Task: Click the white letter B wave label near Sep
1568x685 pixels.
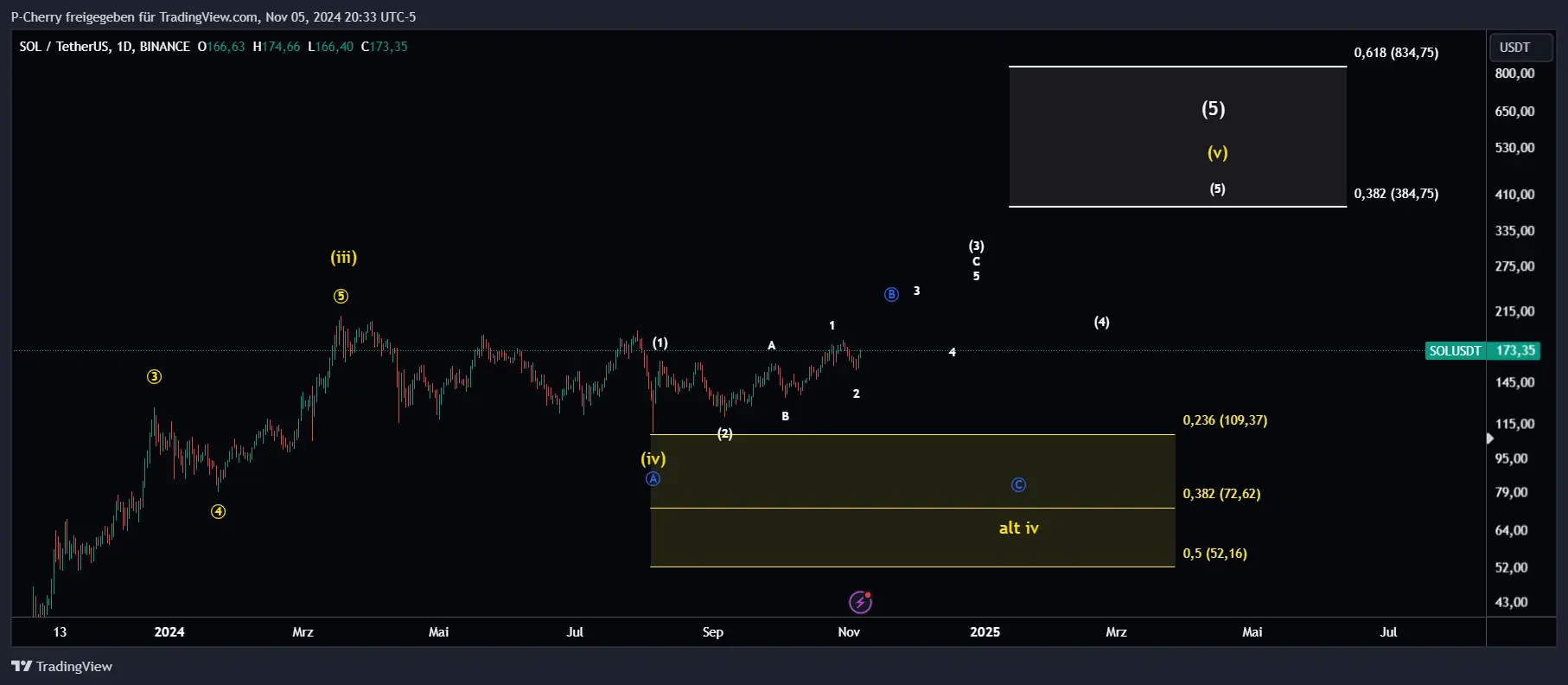Action: pyautogui.click(x=786, y=417)
